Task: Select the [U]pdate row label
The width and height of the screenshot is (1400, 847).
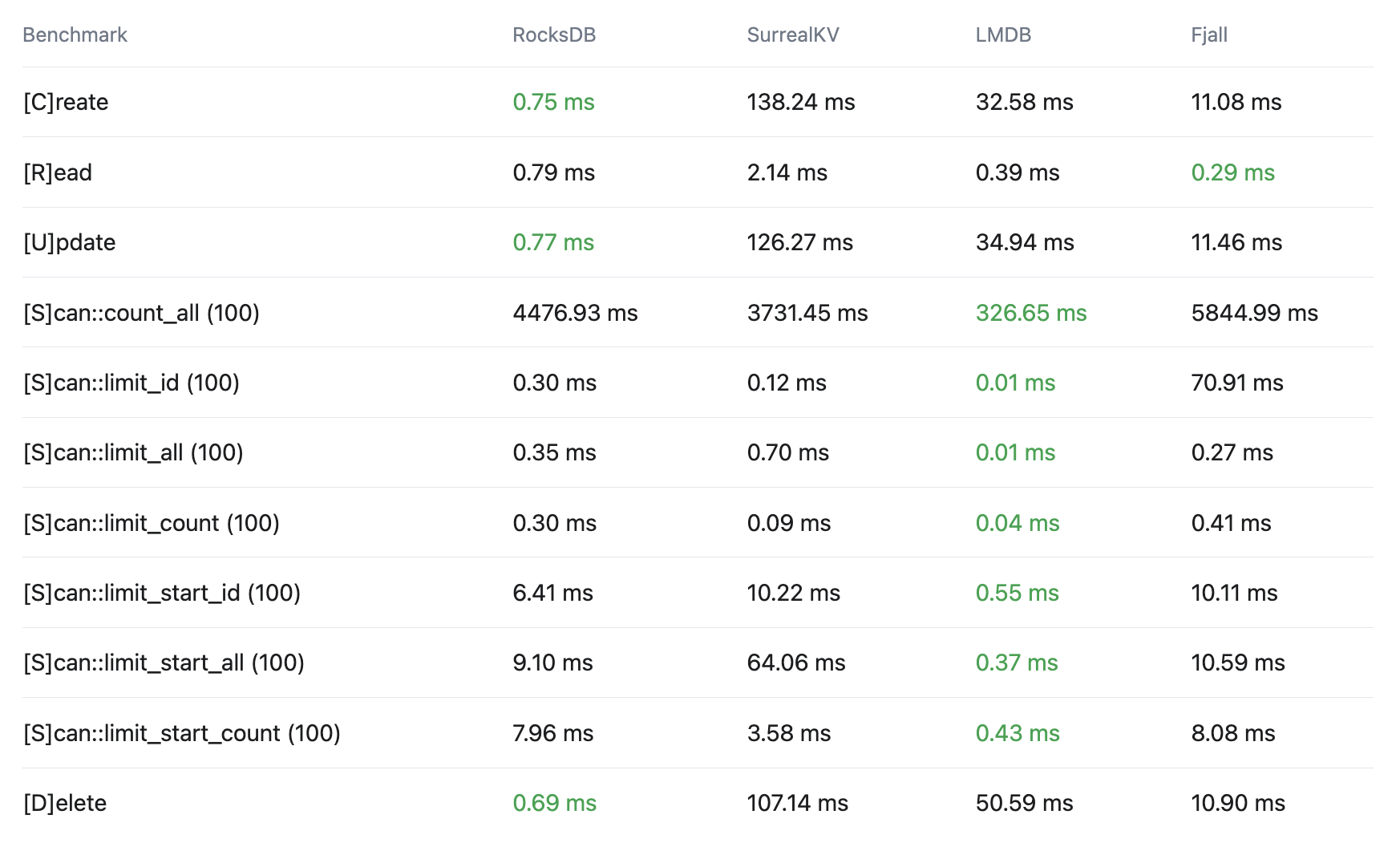Action: [x=70, y=242]
